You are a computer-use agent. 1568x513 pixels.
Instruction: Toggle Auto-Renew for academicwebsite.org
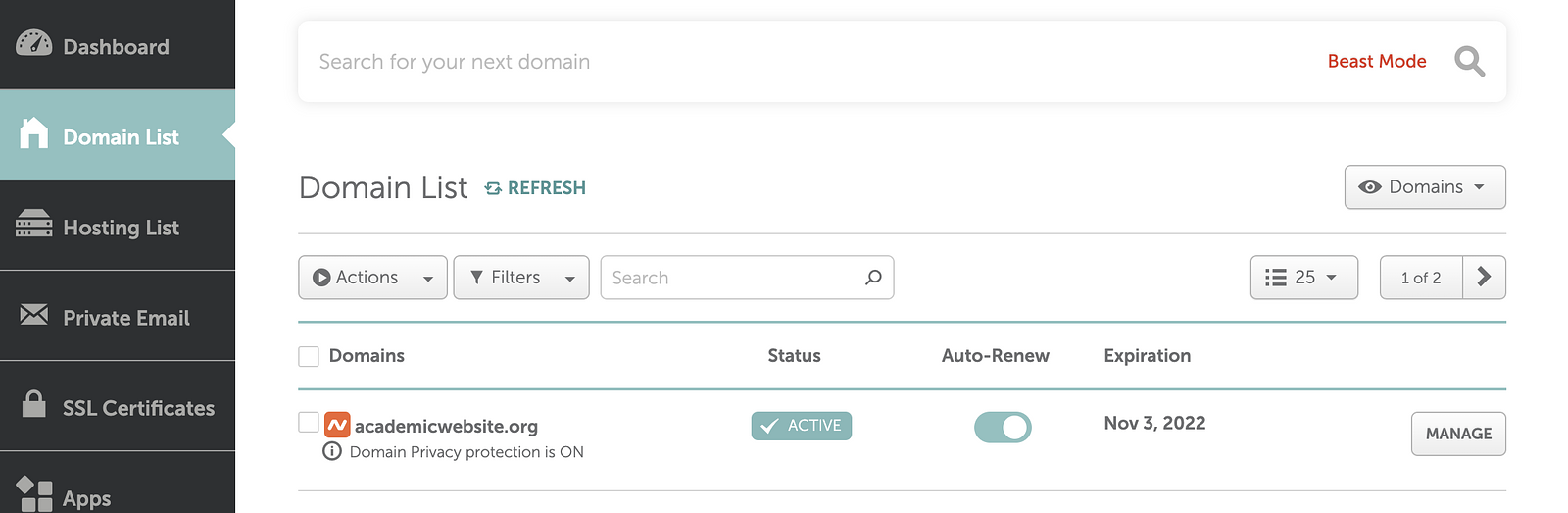[1003, 427]
